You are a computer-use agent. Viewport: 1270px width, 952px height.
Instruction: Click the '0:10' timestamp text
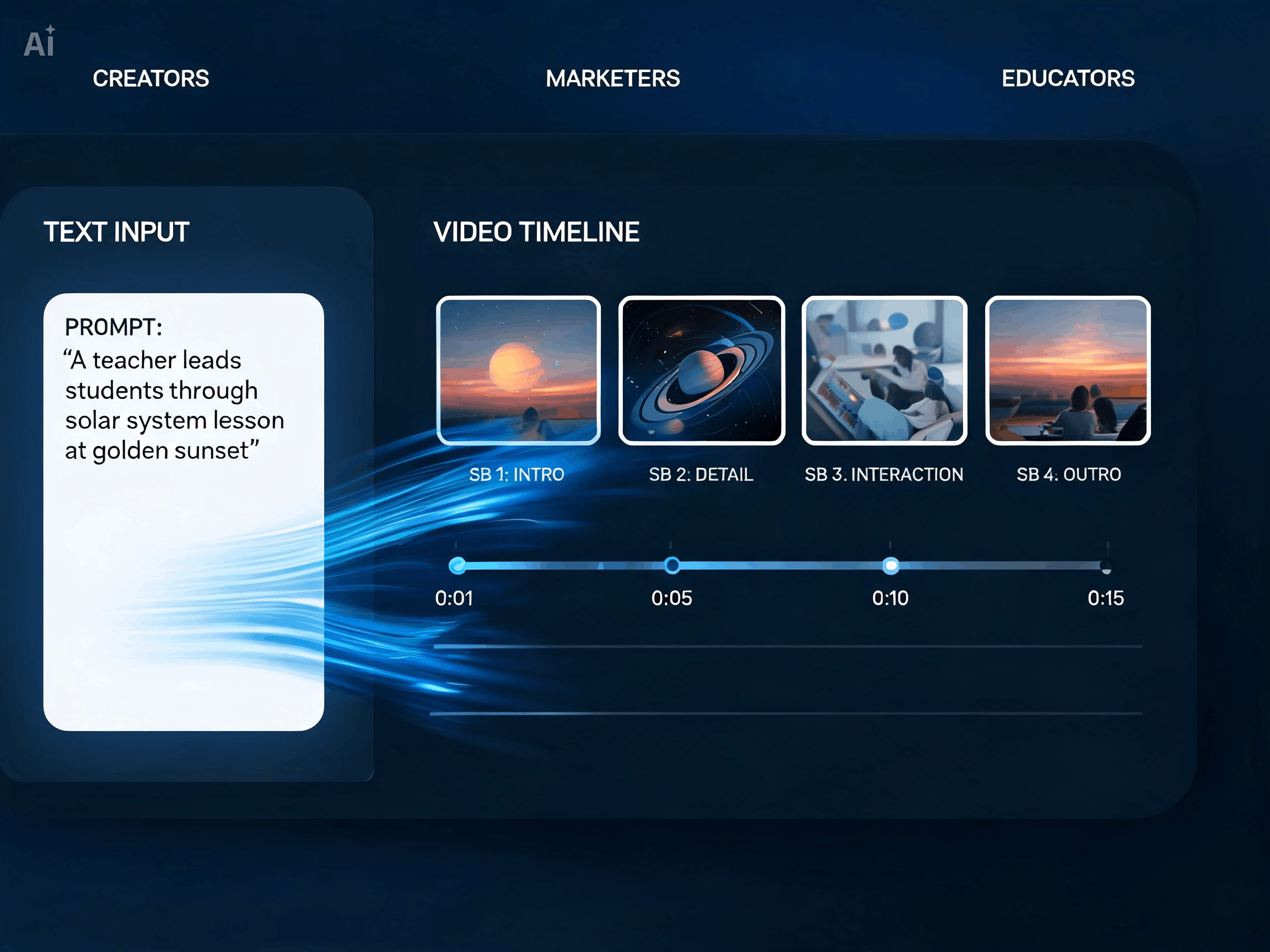click(891, 598)
